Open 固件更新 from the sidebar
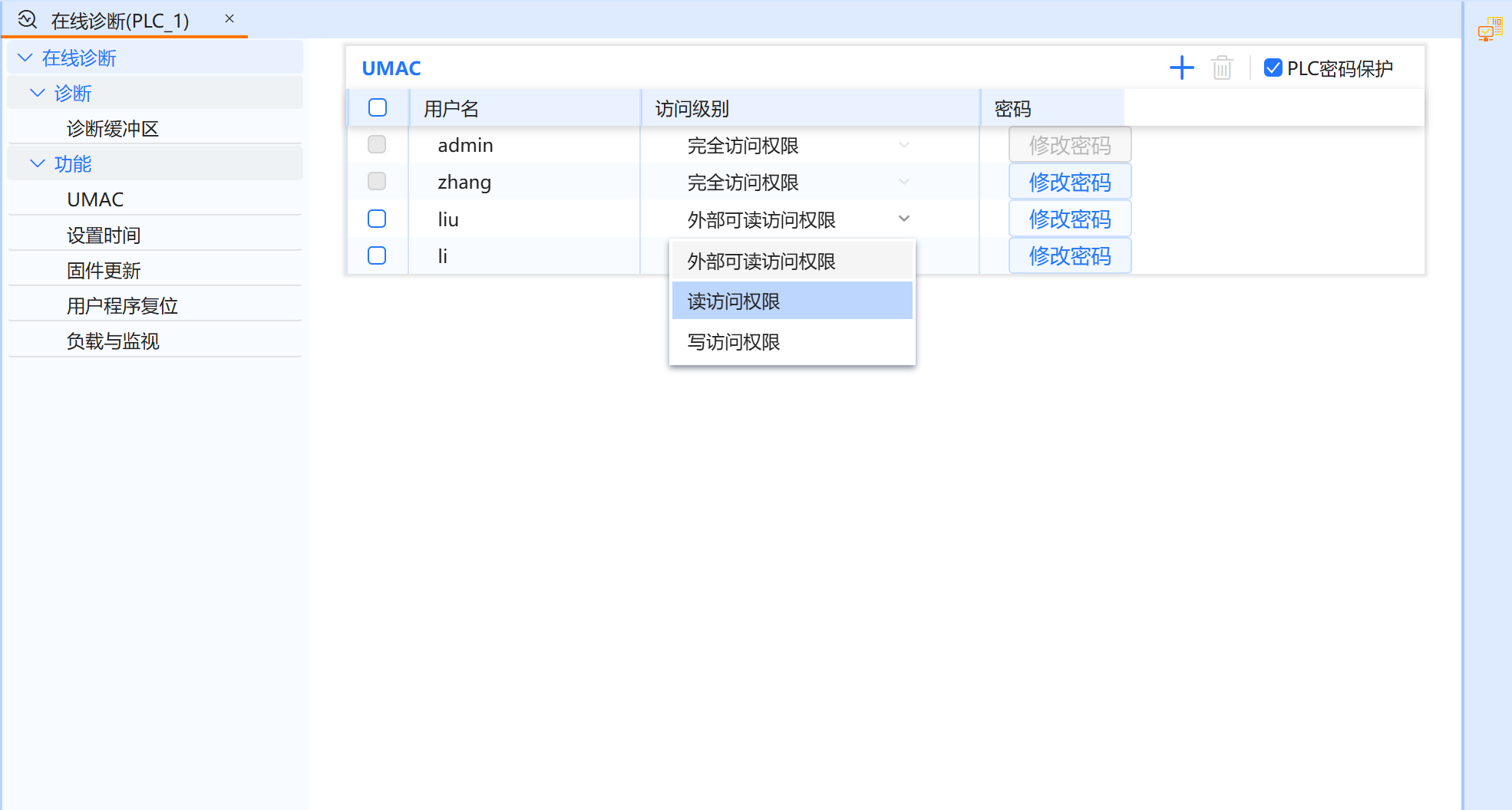This screenshot has height=810, width=1512. click(x=103, y=270)
